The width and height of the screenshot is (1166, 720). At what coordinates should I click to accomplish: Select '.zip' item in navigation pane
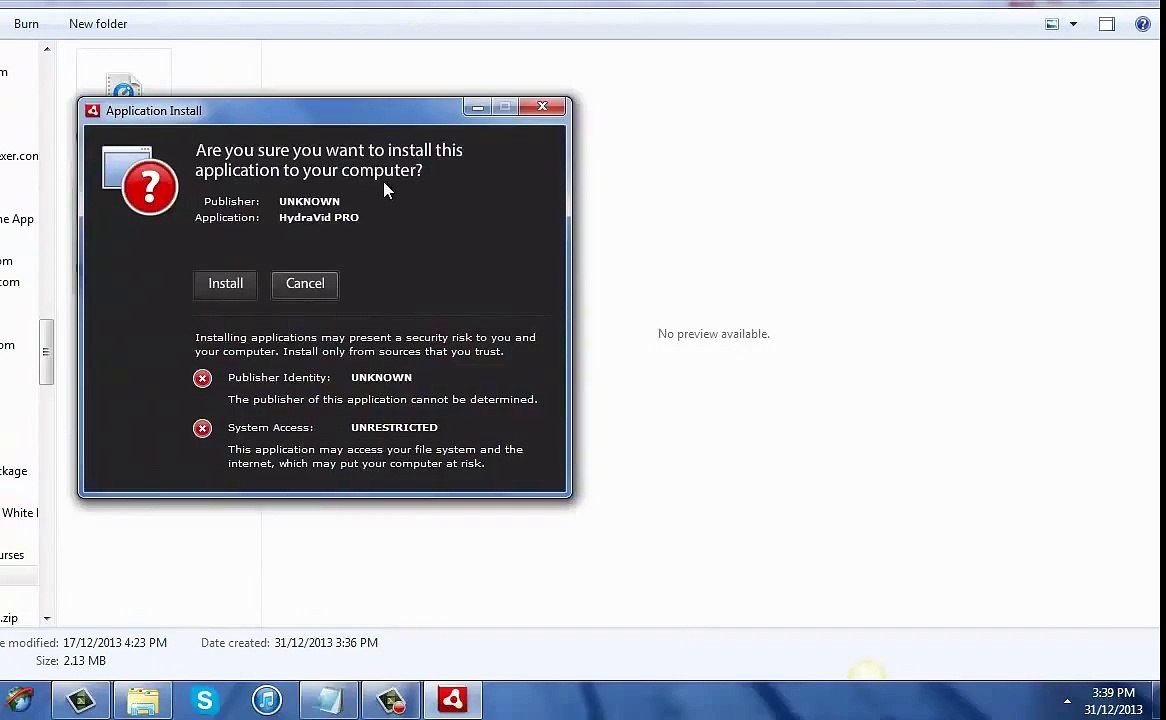click(x=9, y=618)
